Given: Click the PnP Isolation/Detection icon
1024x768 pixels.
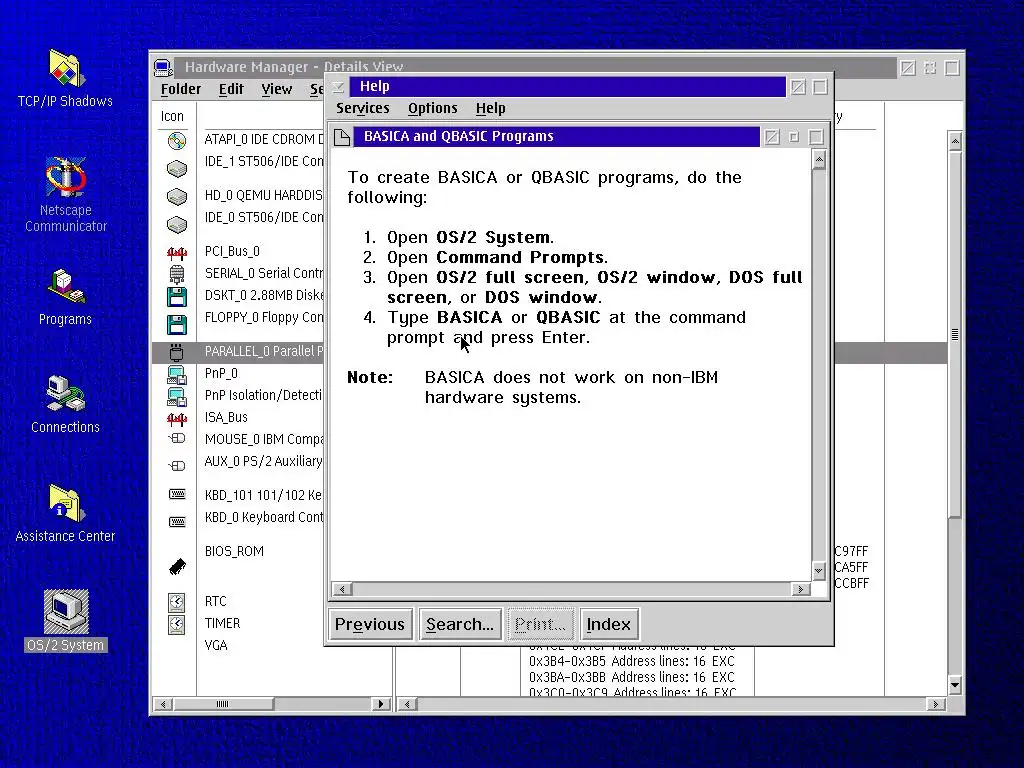Looking at the screenshot, I should (176, 396).
